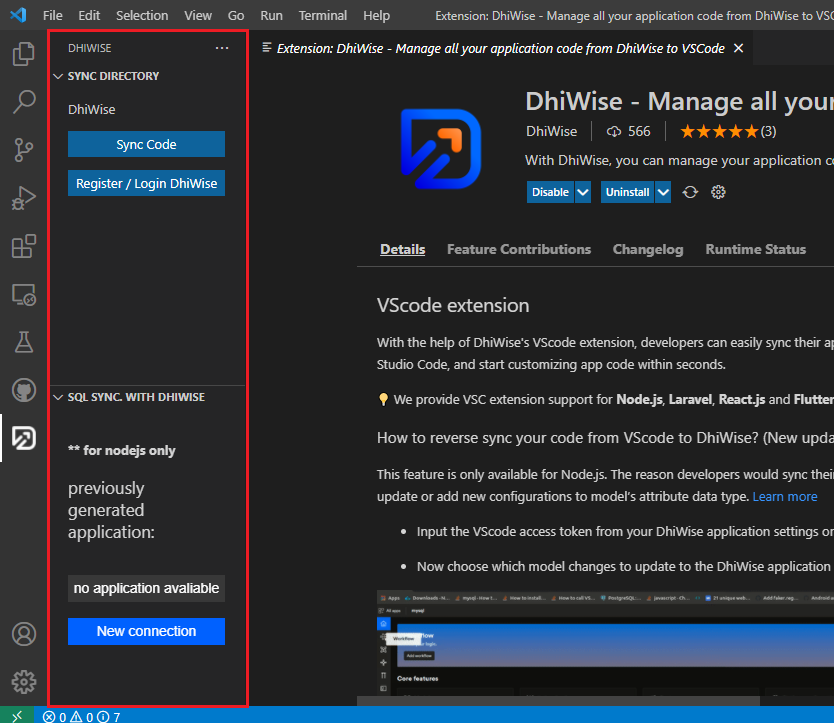Screen dimensions: 834x723
Task: Close the DhiWise extension tab
Action: point(738,48)
